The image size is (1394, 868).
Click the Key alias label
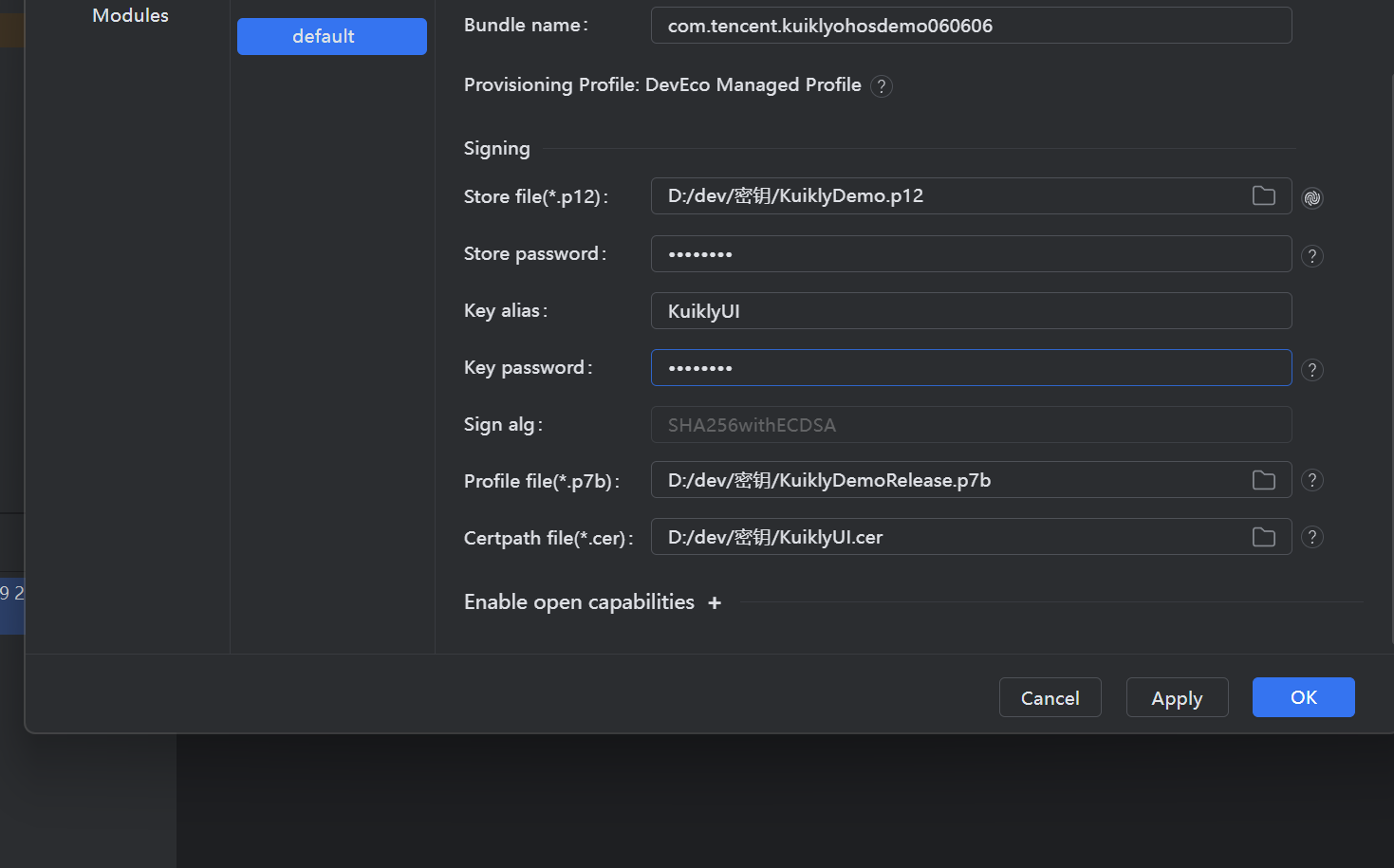coord(506,311)
